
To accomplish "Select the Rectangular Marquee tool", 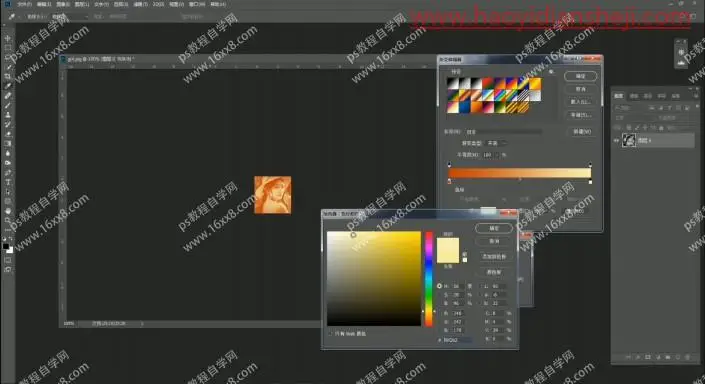I will click(8, 48).
